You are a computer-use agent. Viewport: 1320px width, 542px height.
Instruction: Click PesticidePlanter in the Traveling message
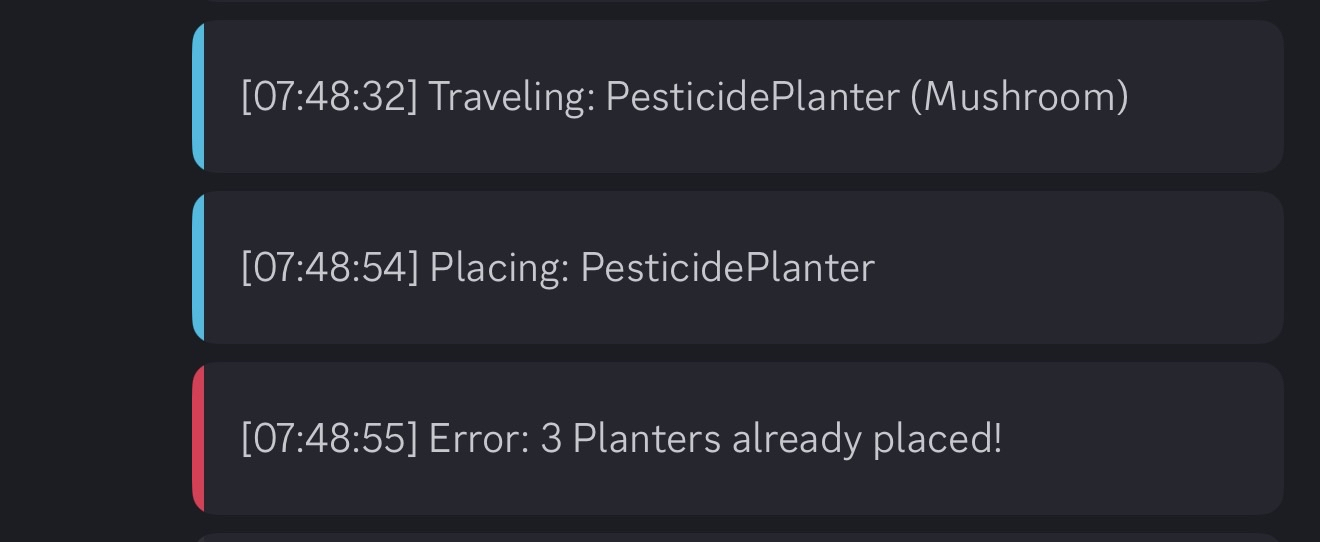(752, 97)
